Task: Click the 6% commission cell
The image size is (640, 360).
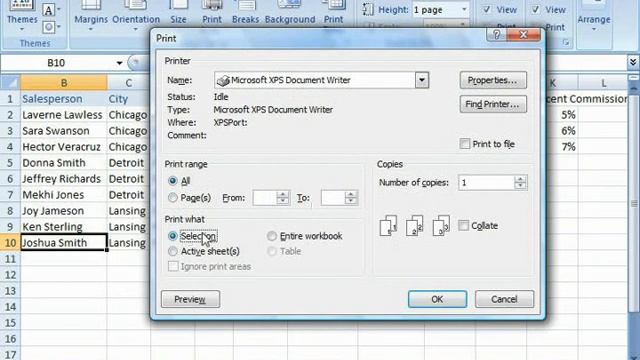Action: (x=562, y=131)
